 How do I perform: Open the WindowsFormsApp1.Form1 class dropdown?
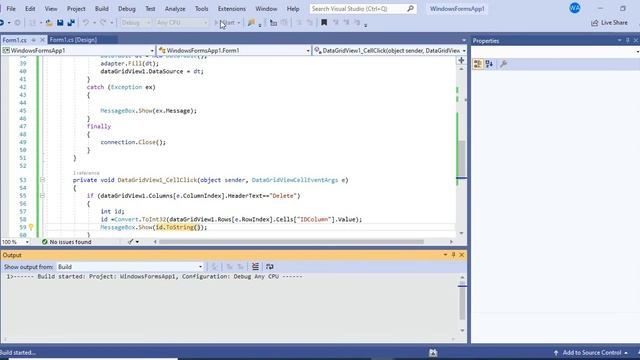pyautogui.click(x=234, y=51)
